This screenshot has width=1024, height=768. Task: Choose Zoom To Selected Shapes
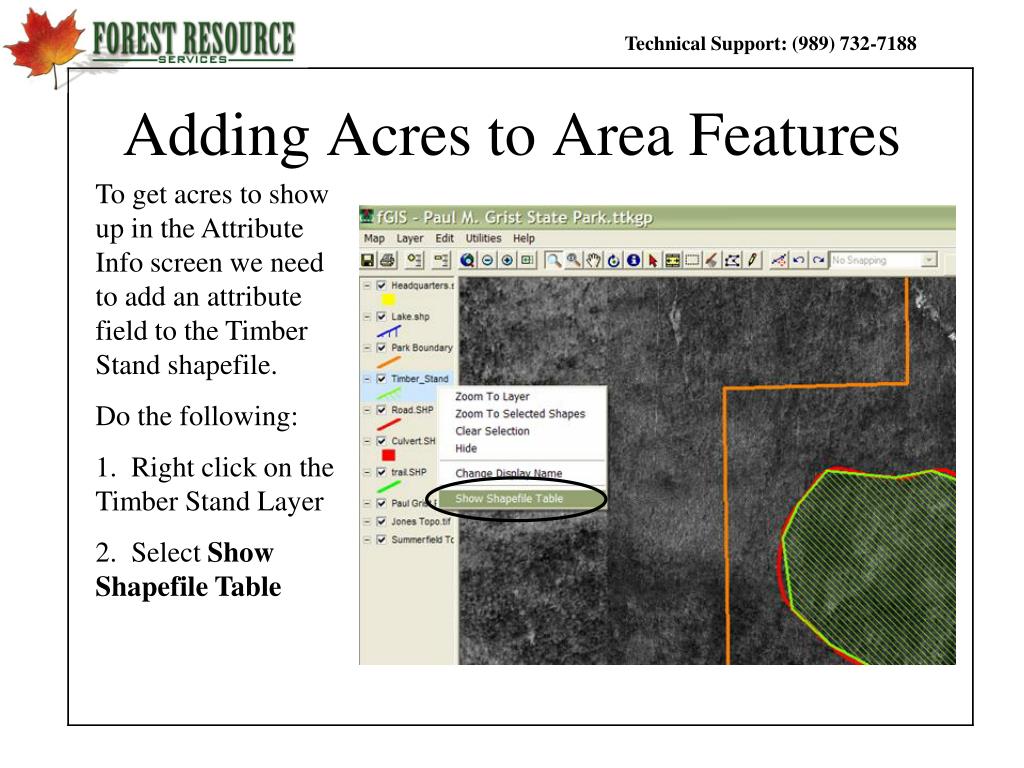point(522,414)
